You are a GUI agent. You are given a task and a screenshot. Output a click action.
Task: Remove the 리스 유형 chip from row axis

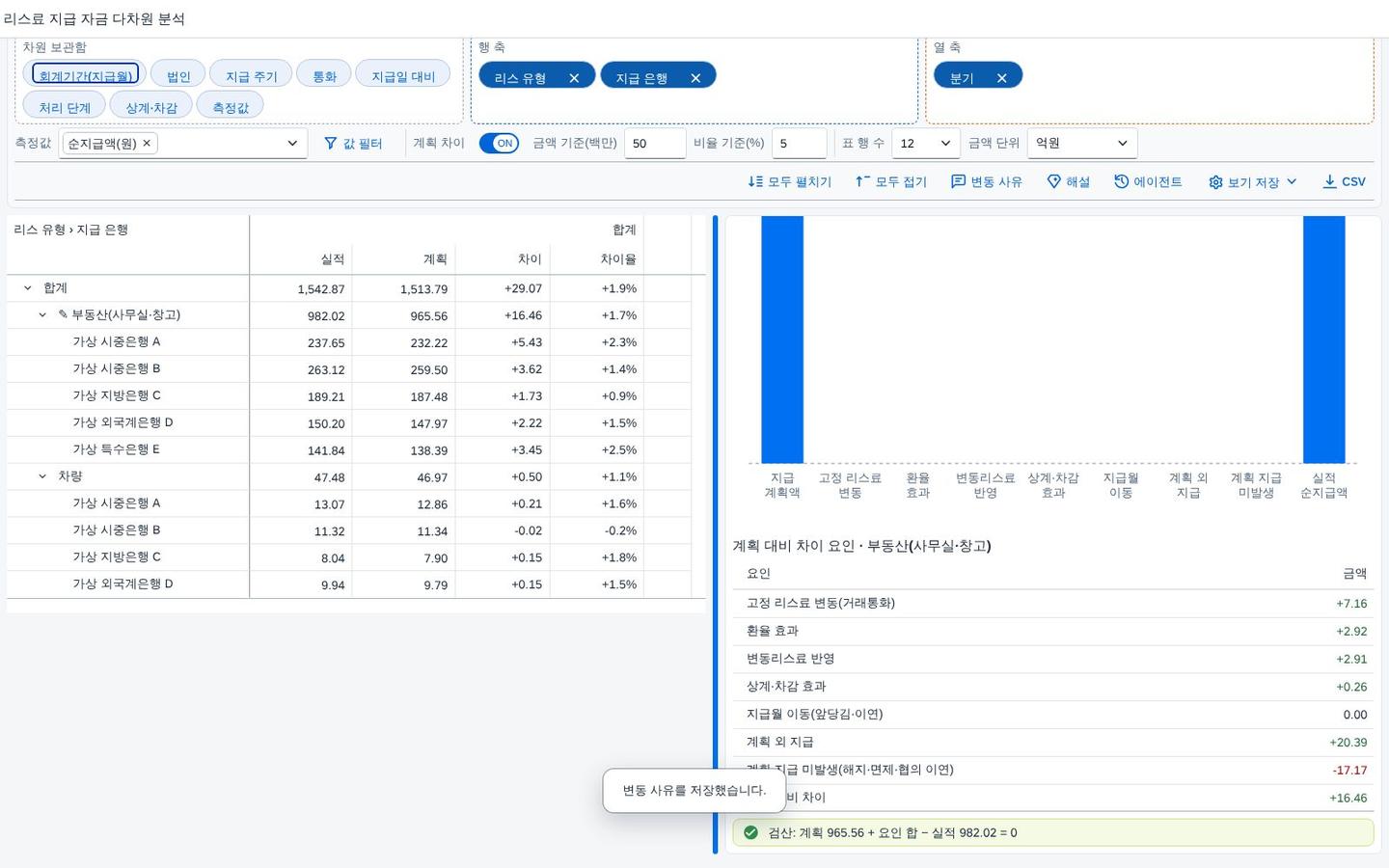point(574,78)
